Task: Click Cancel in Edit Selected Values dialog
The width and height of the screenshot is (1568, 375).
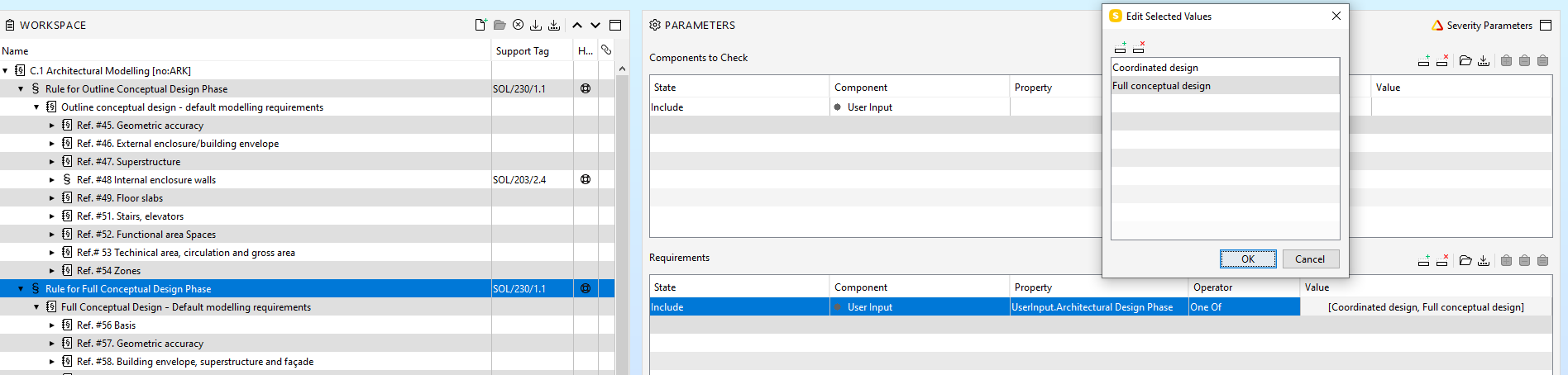Action: pyautogui.click(x=1310, y=259)
